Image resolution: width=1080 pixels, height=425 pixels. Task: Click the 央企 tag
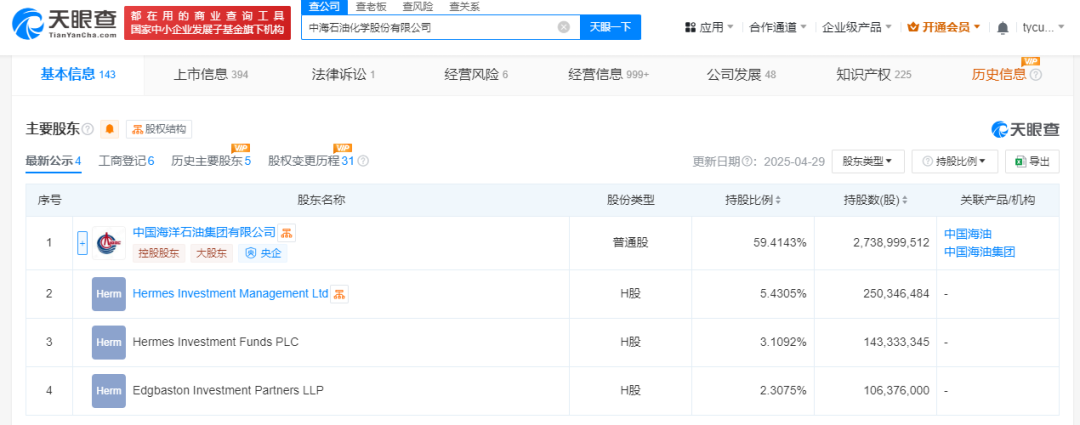click(x=263, y=253)
